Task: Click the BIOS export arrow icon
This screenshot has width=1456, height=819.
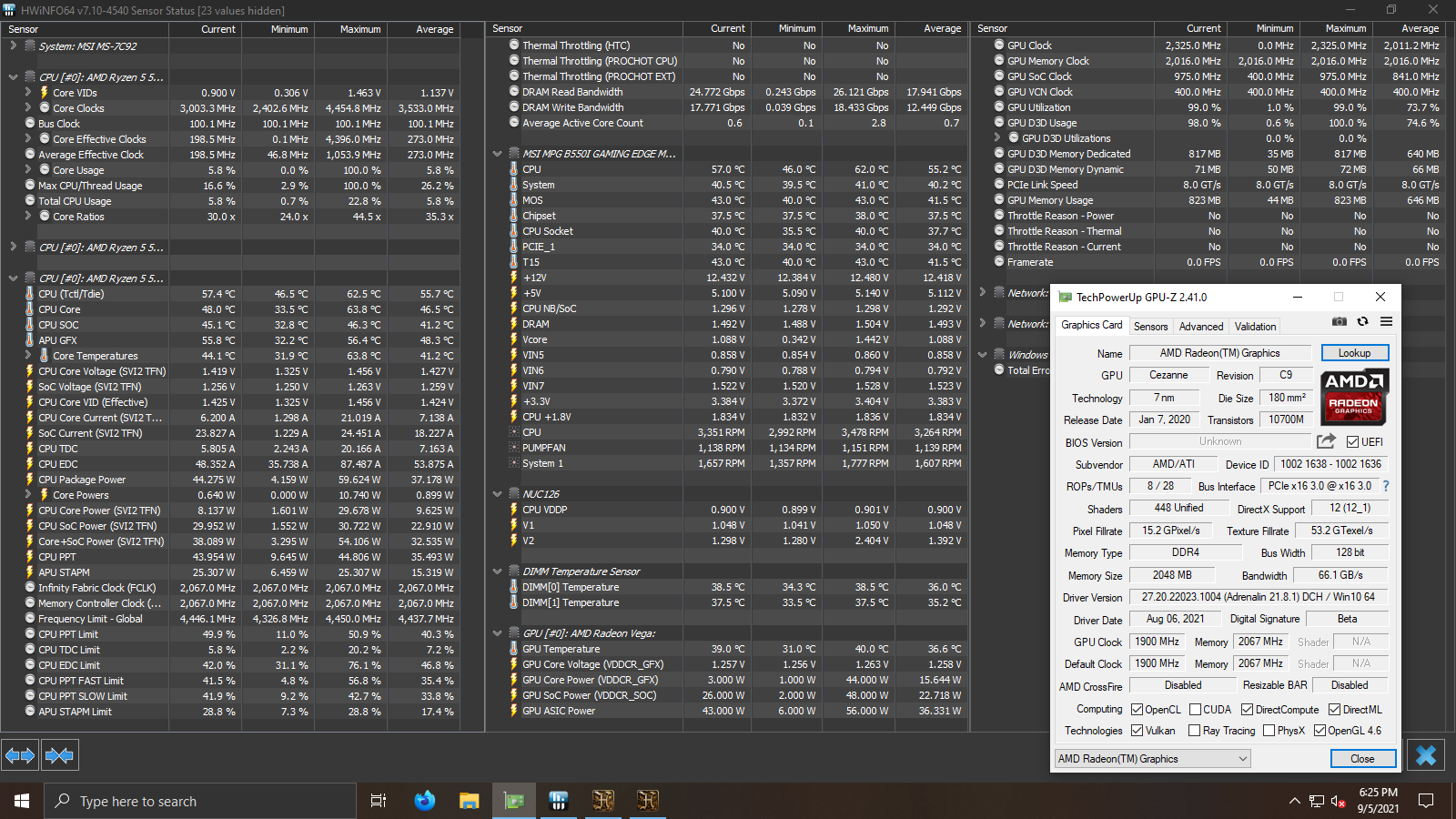Action: click(x=1327, y=441)
